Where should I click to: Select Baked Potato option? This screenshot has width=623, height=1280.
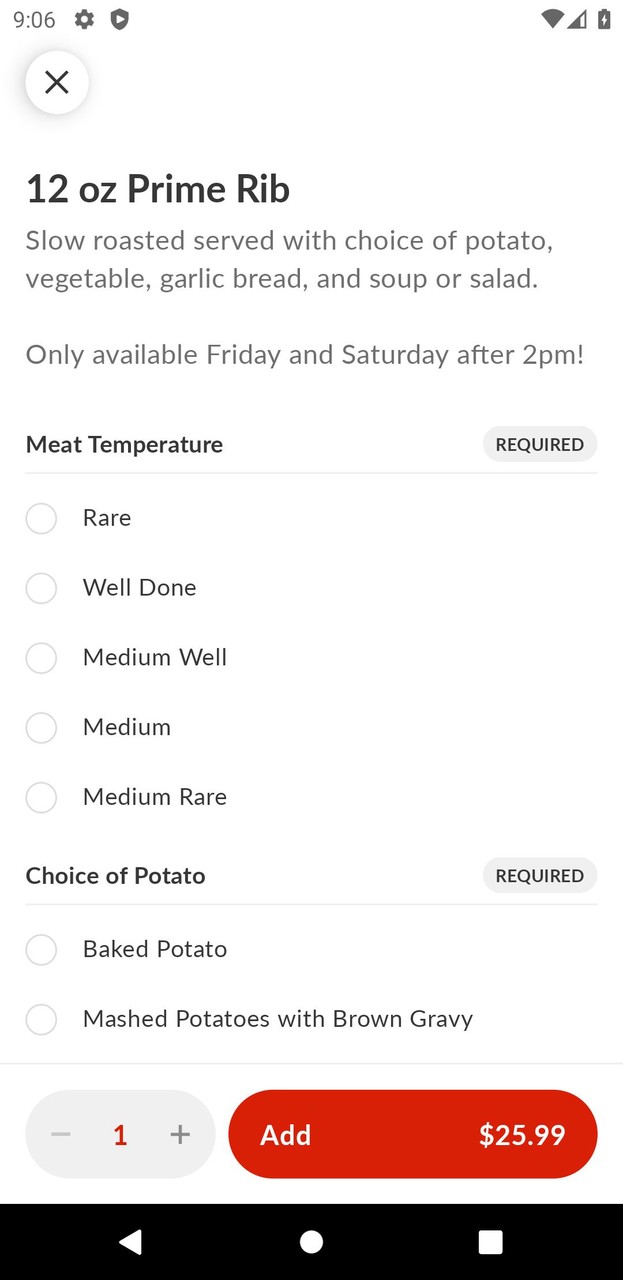click(x=41, y=949)
